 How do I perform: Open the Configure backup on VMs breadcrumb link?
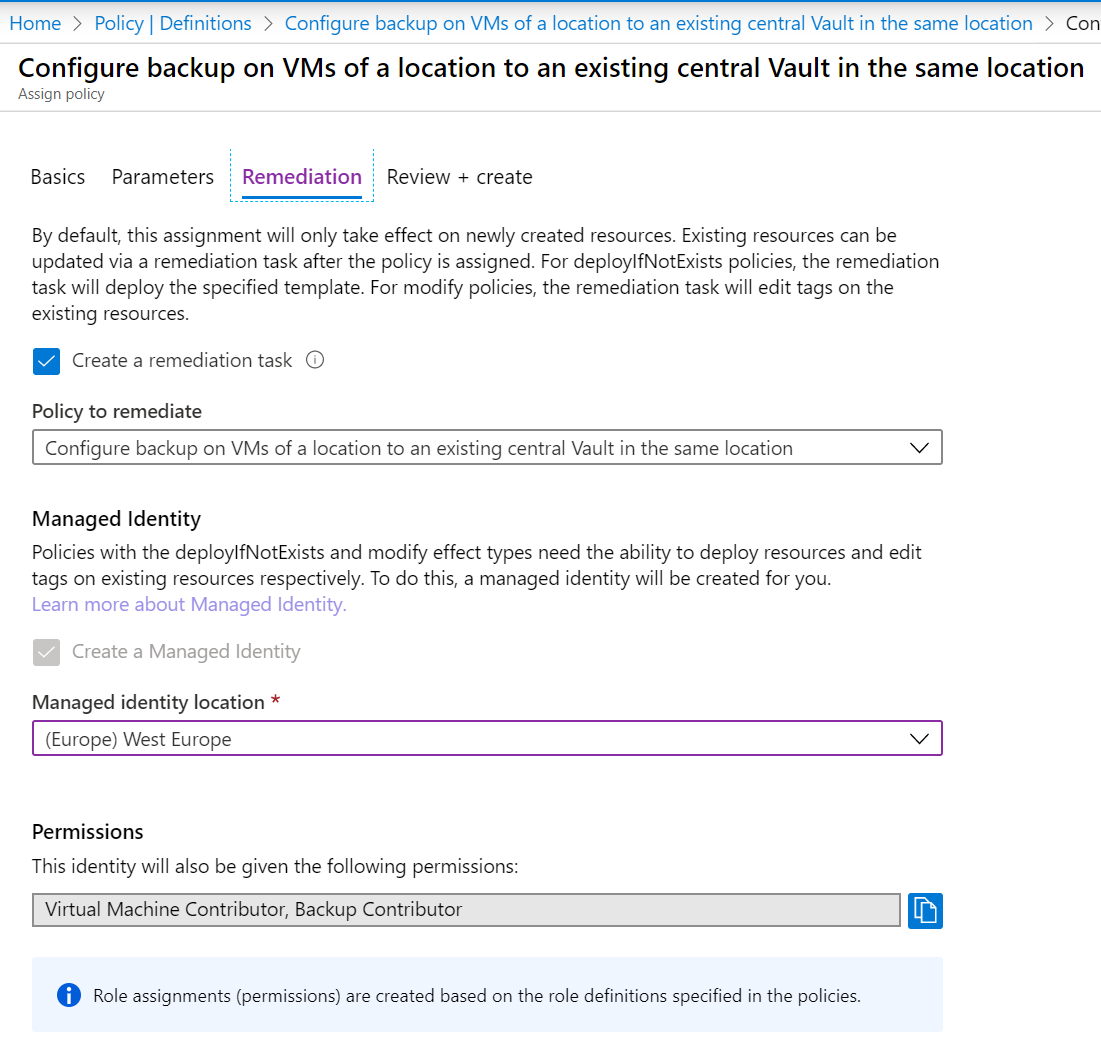coord(658,23)
